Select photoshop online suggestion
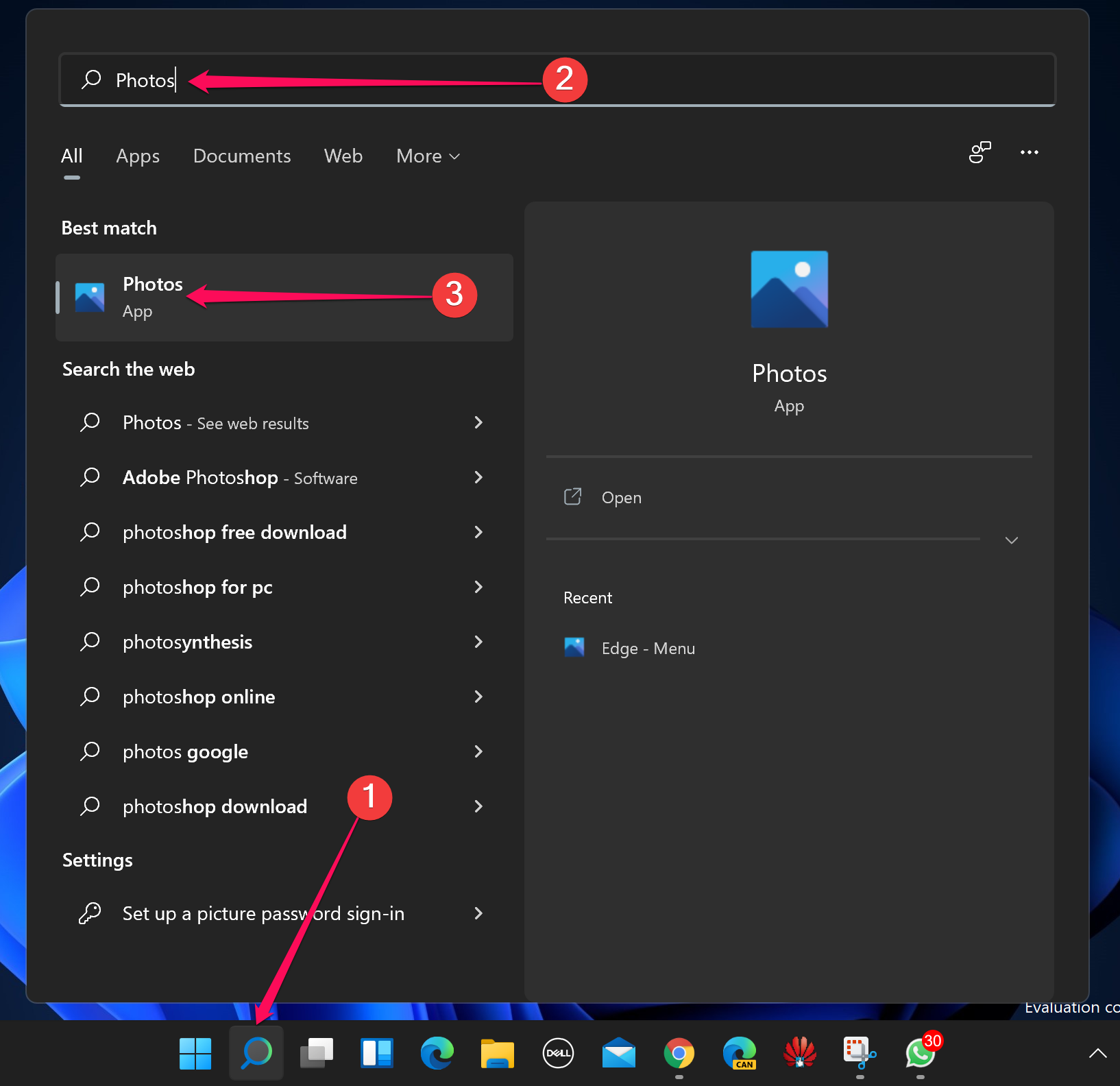 click(x=284, y=697)
